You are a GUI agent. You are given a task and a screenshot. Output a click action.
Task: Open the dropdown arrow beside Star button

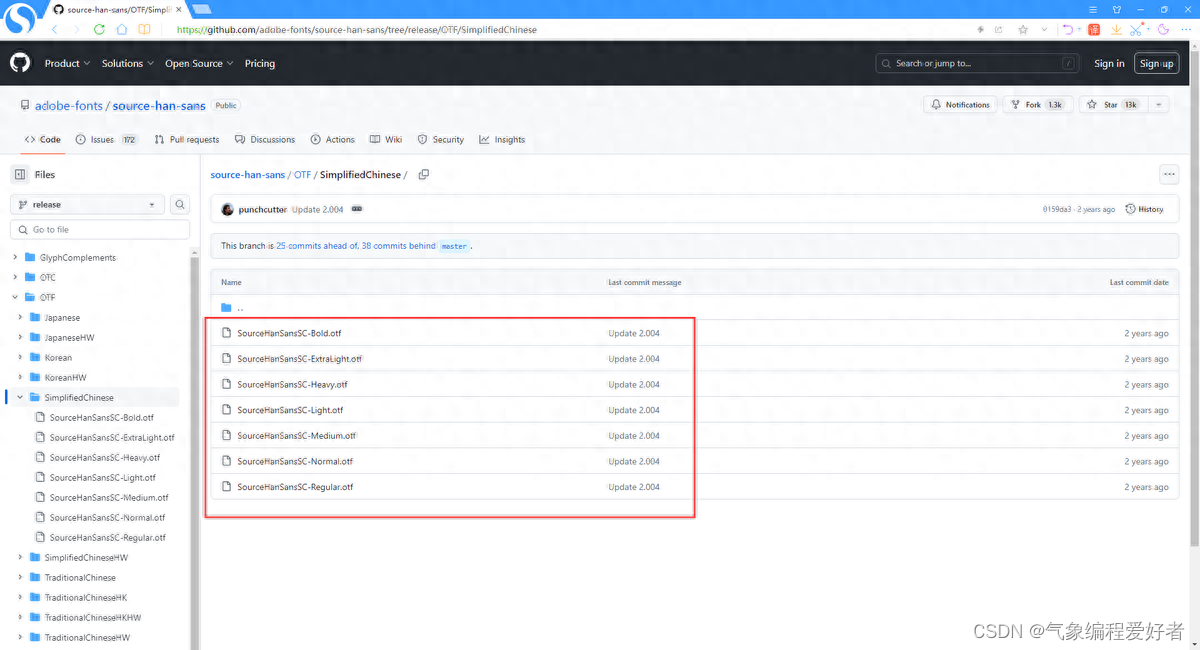tap(1159, 105)
